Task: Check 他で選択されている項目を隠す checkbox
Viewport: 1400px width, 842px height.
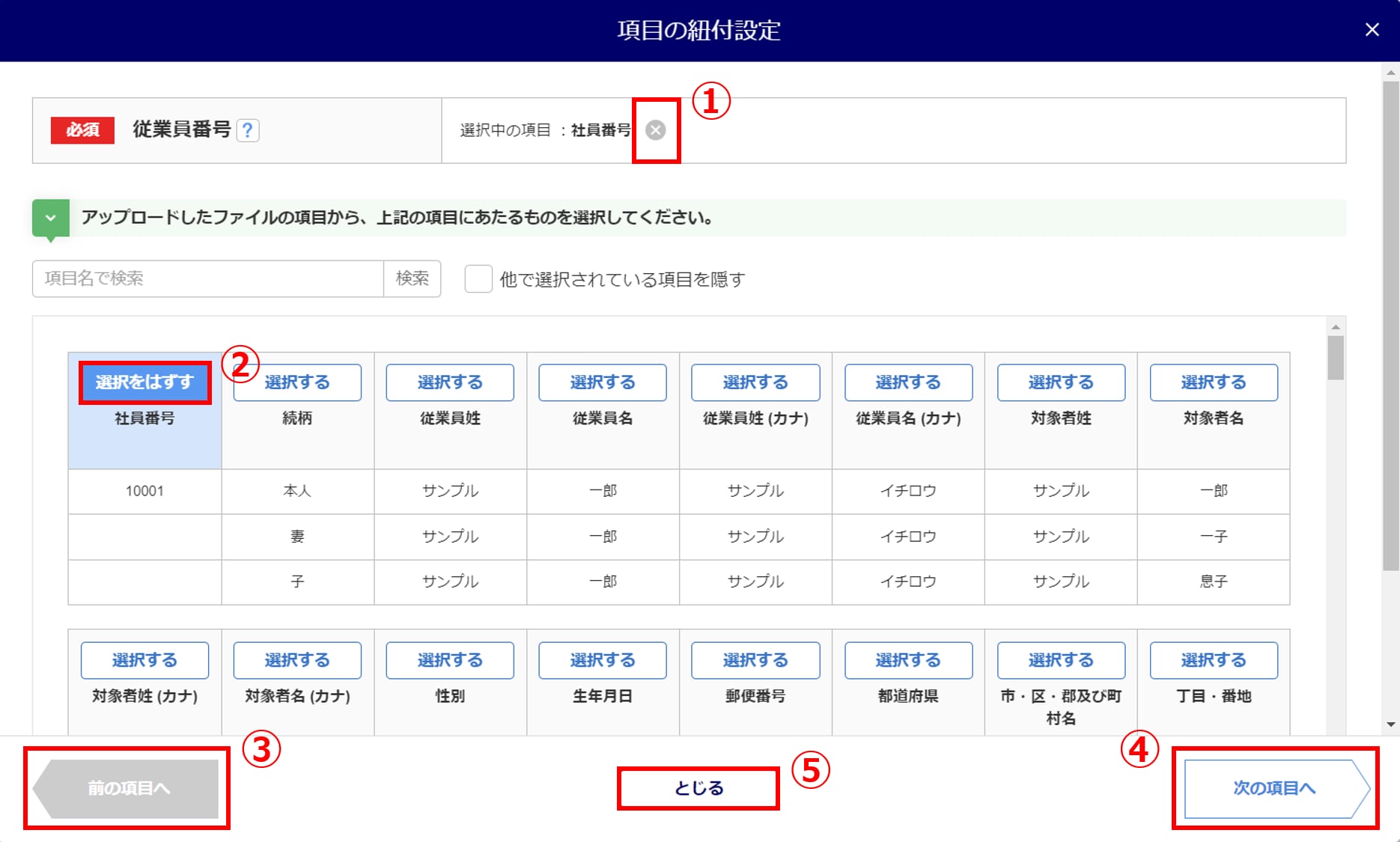Action: pyautogui.click(x=478, y=279)
